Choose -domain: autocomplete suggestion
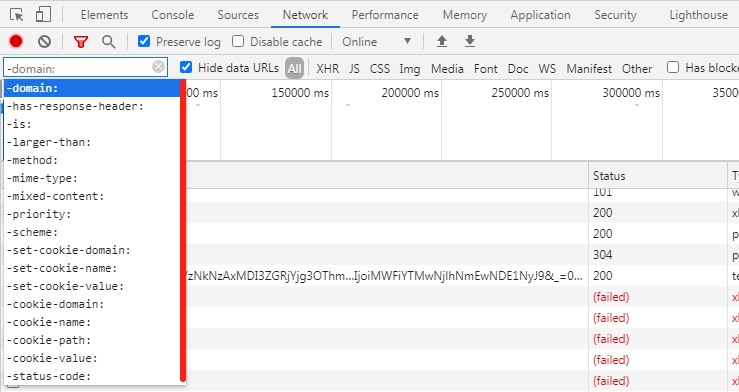739x392 pixels. [92, 88]
